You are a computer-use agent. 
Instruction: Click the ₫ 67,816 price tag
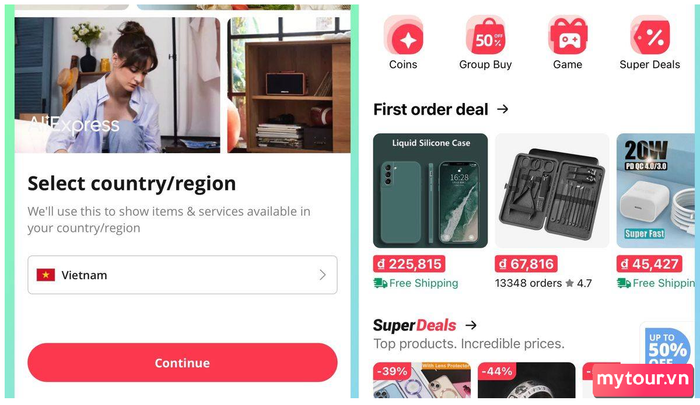527,264
